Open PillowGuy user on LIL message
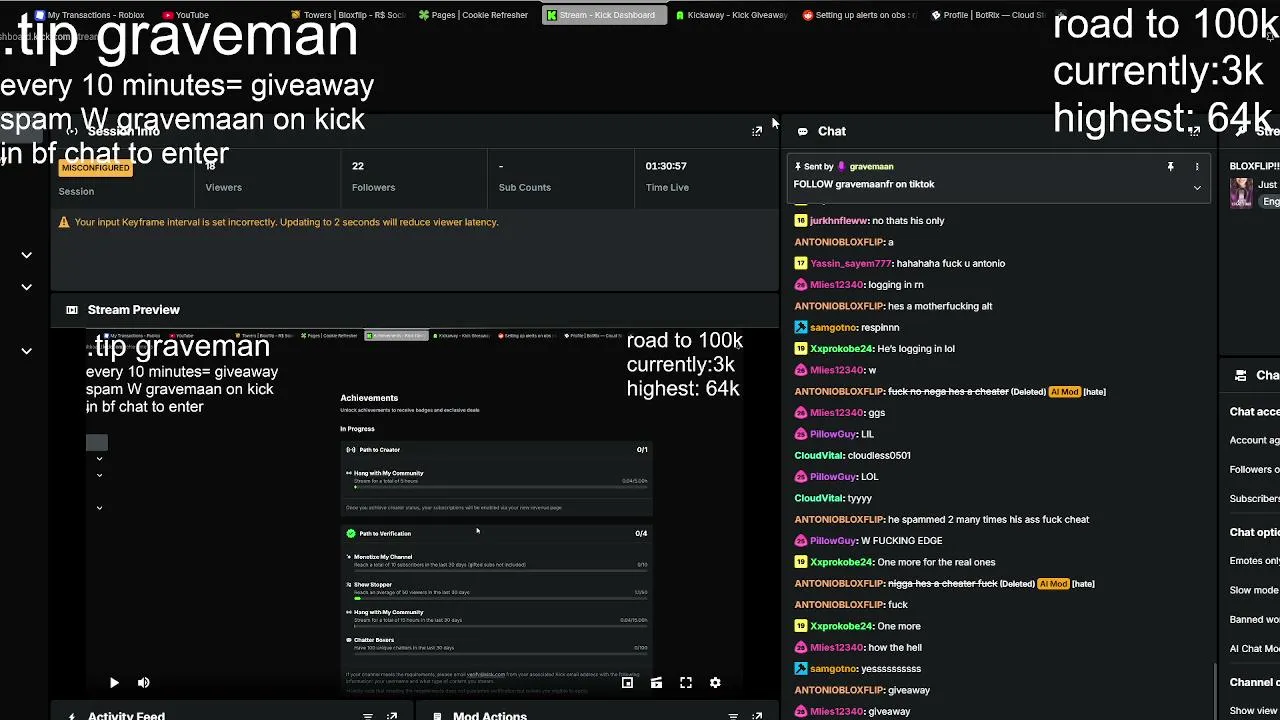 [833, 435]
